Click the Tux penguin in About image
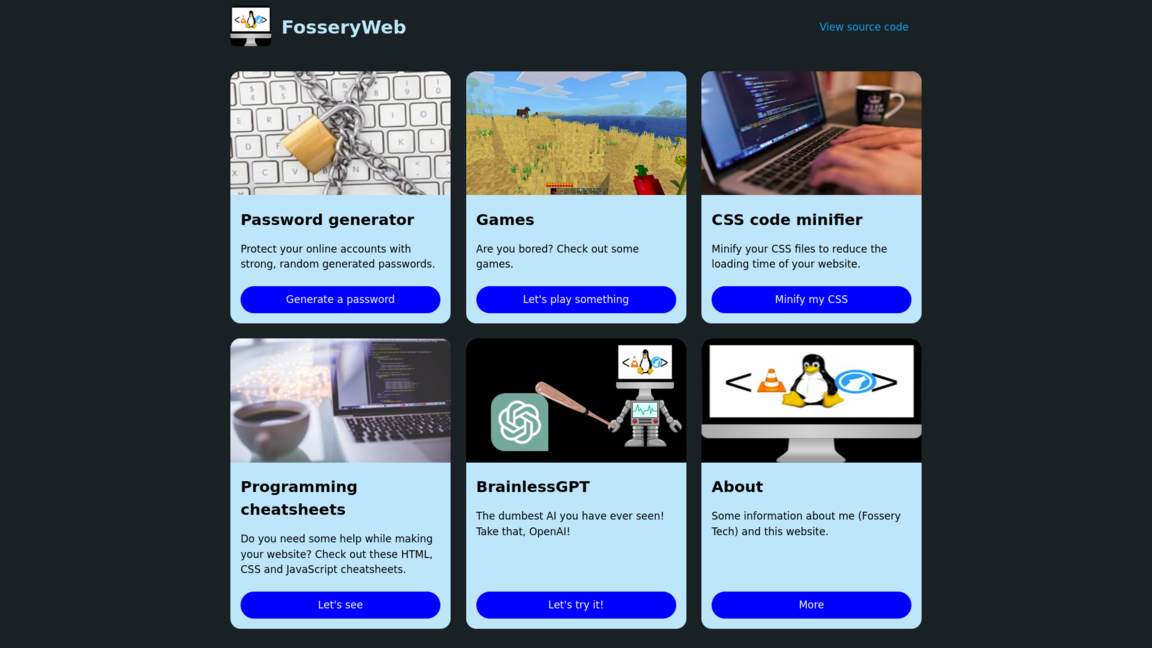 (x=812, y=380)
